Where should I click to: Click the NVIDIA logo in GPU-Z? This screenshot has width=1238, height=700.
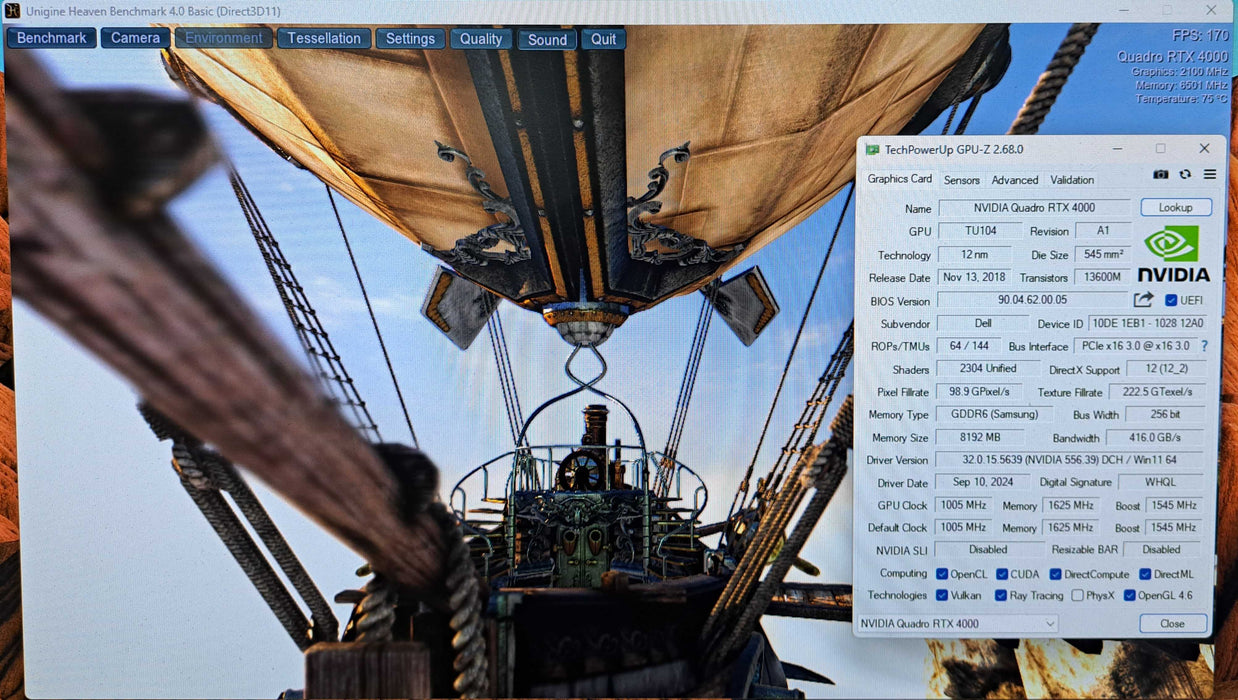tap(1173, 254)
